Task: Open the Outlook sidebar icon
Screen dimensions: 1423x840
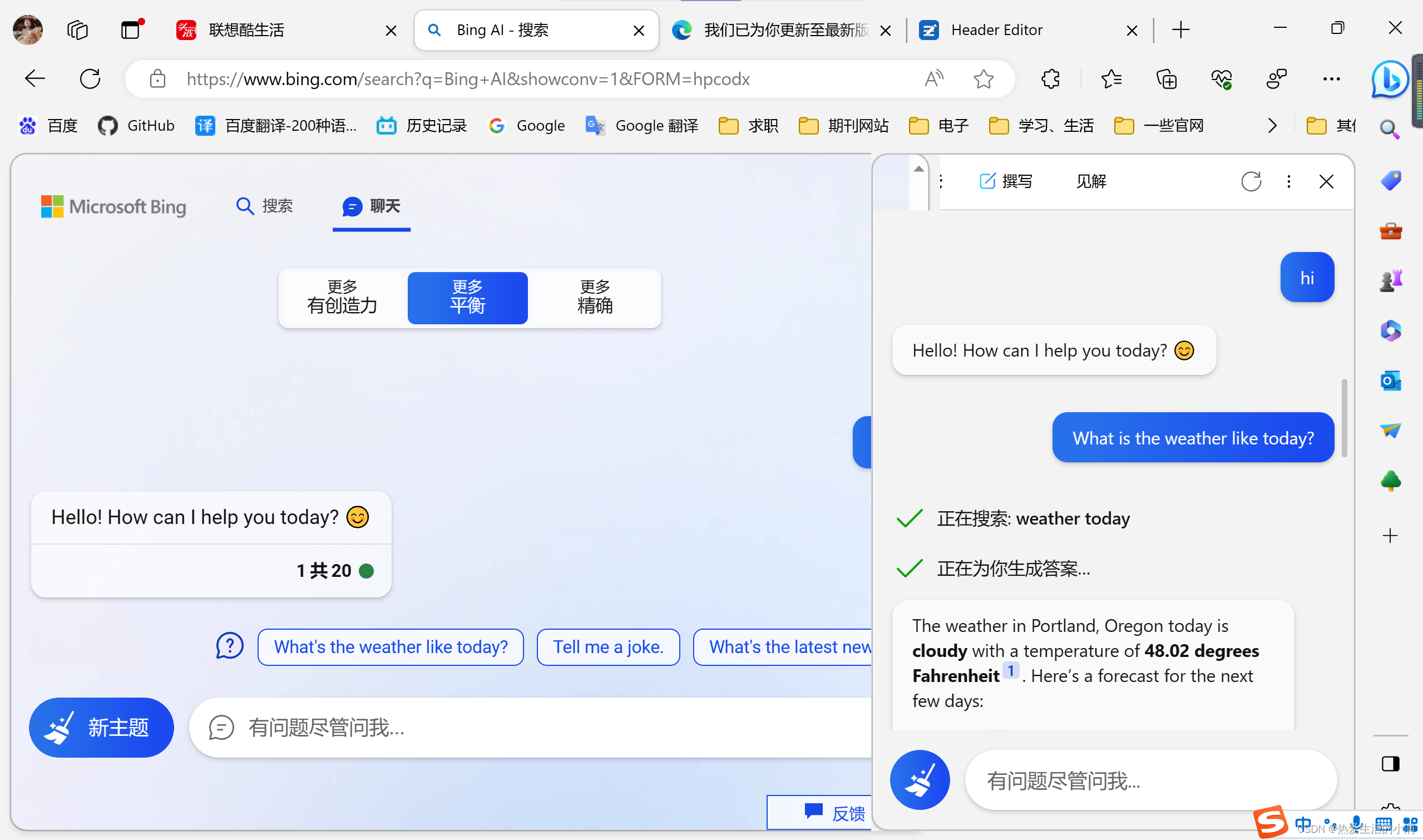Action: click(1391, 381)
